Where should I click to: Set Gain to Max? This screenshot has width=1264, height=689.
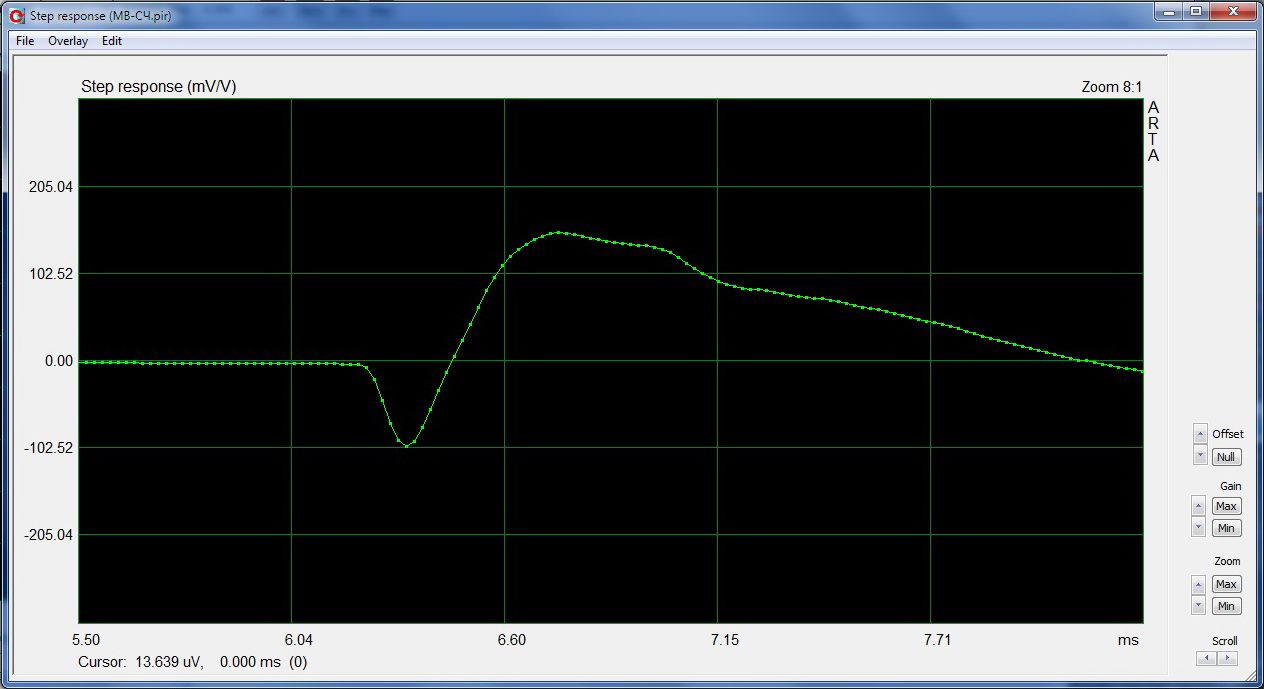click(1226, 506)
